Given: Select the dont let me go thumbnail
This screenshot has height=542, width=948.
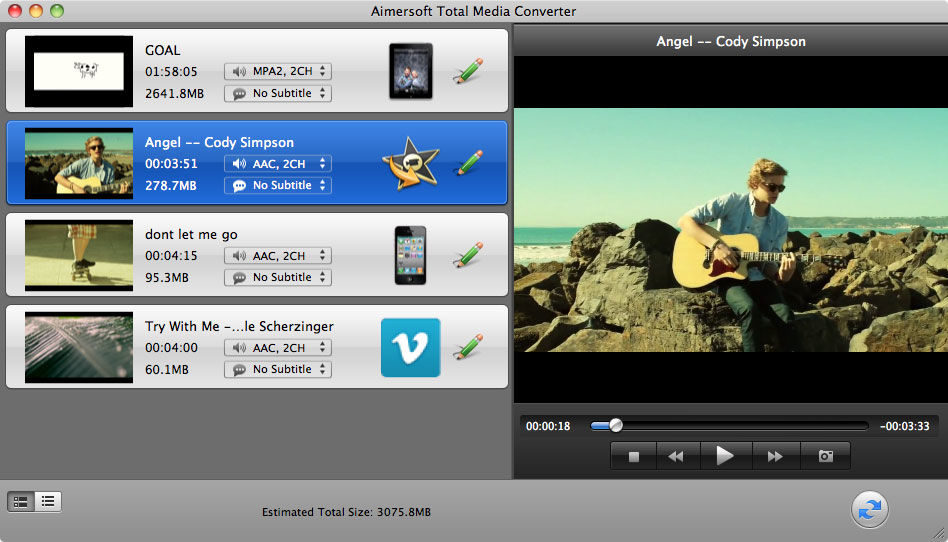Looking at the screenshot, I should point(79,255).
